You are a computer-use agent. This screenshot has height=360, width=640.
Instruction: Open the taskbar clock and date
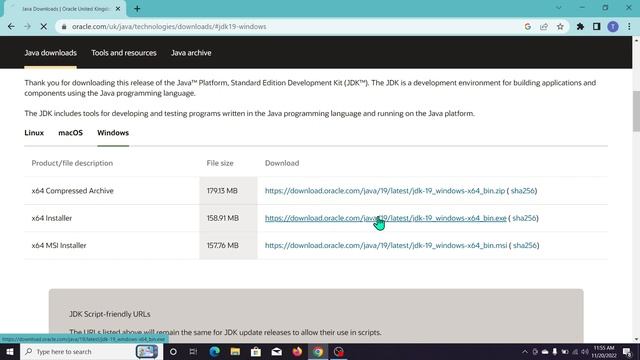604,351
